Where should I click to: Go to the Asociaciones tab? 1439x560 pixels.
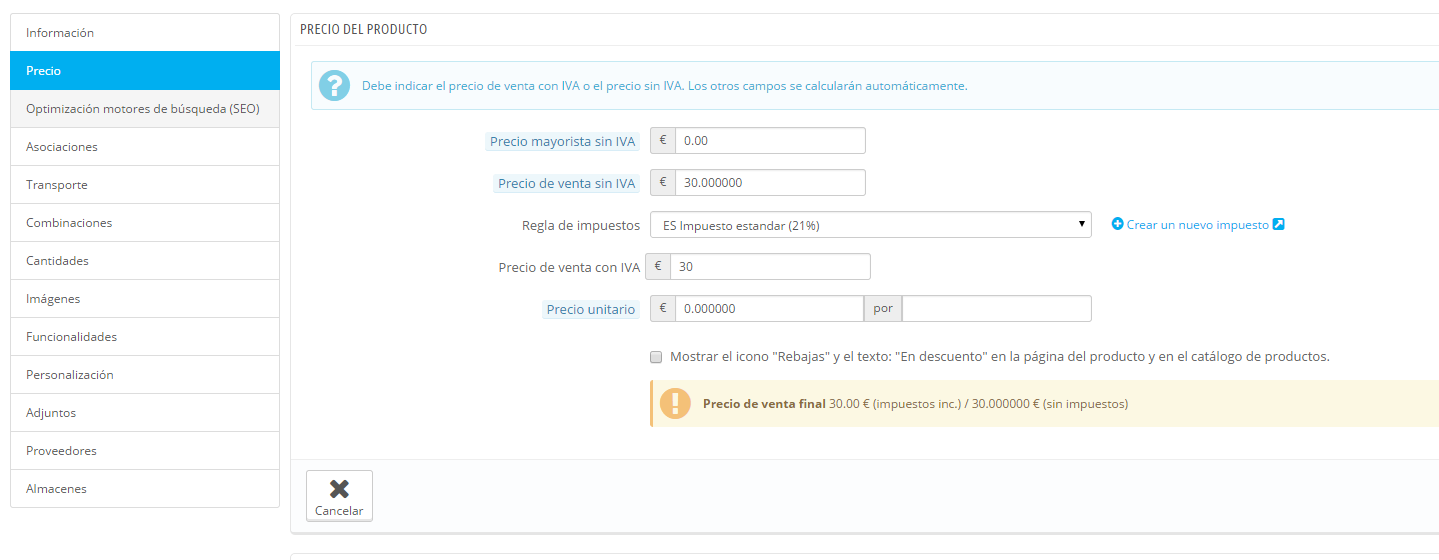[x=145, y=147]
